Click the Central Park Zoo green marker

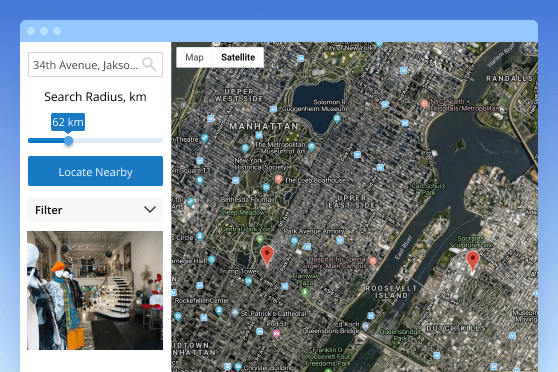point(260,239)
